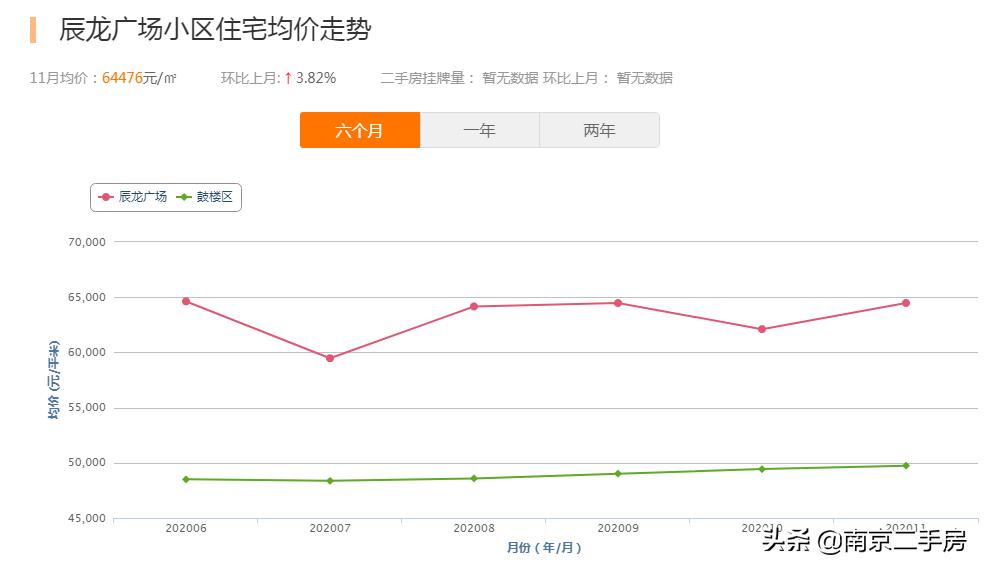This screenshot has width=984, height=570.
Task: Click the 鼓楼区 data point for 202010
Action: (x=762, y=469)
